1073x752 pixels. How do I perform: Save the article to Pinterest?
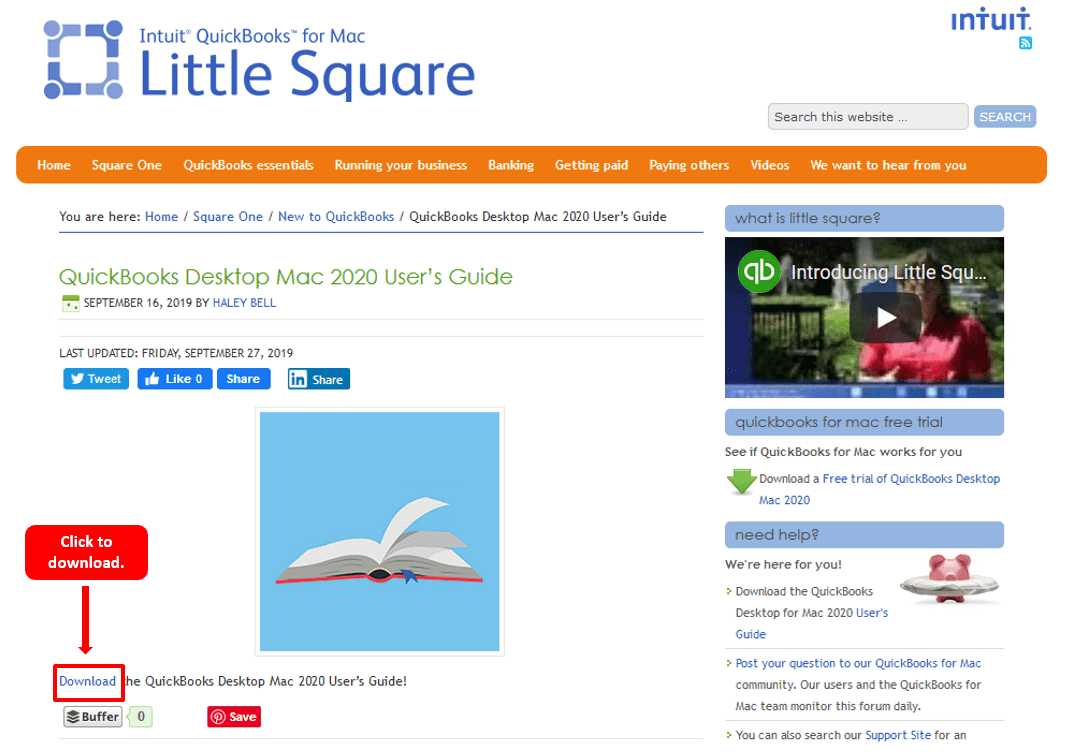coord(234,716)
